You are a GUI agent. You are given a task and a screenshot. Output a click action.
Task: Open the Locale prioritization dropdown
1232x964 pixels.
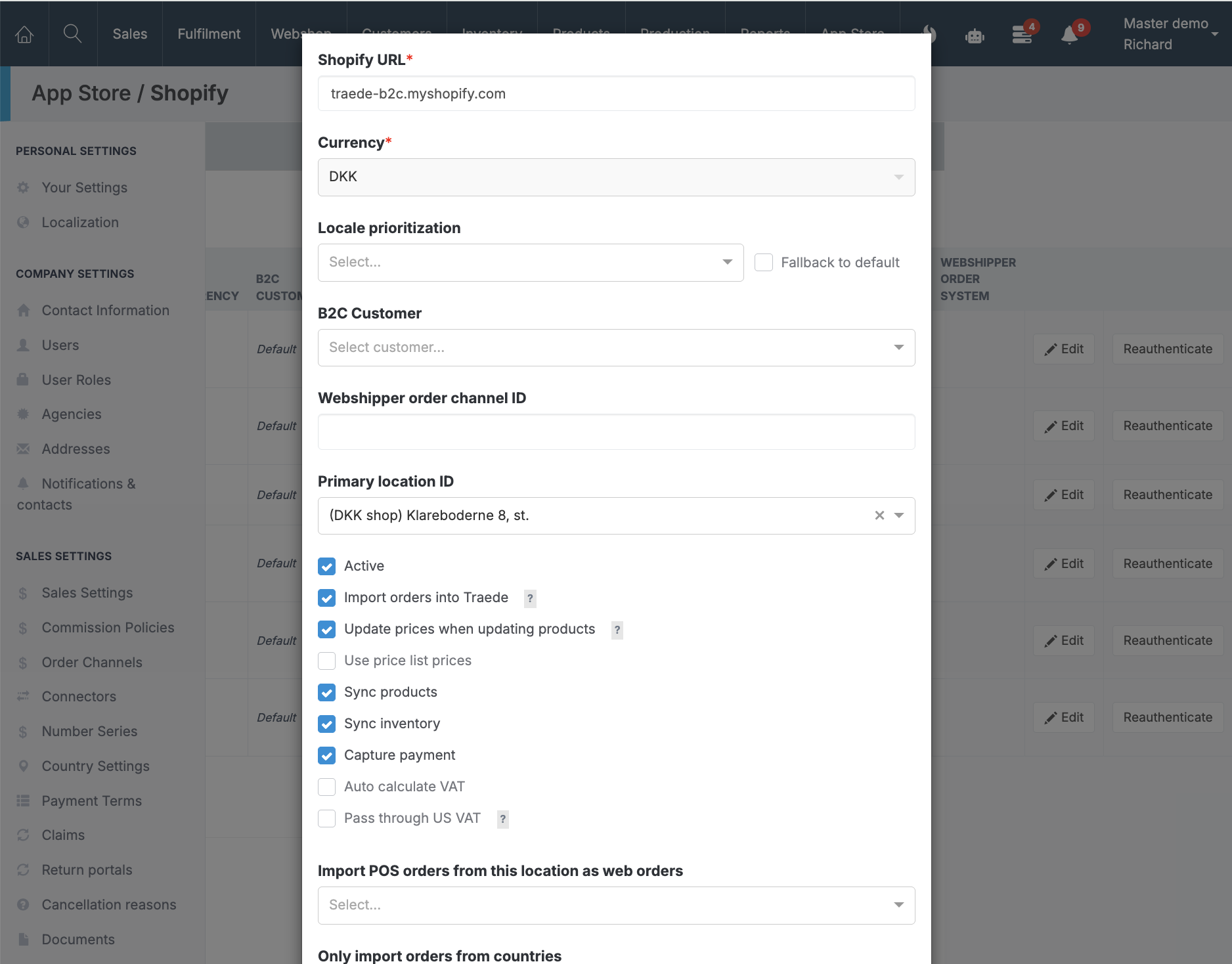pyautogui.click(x=531, y=263)
